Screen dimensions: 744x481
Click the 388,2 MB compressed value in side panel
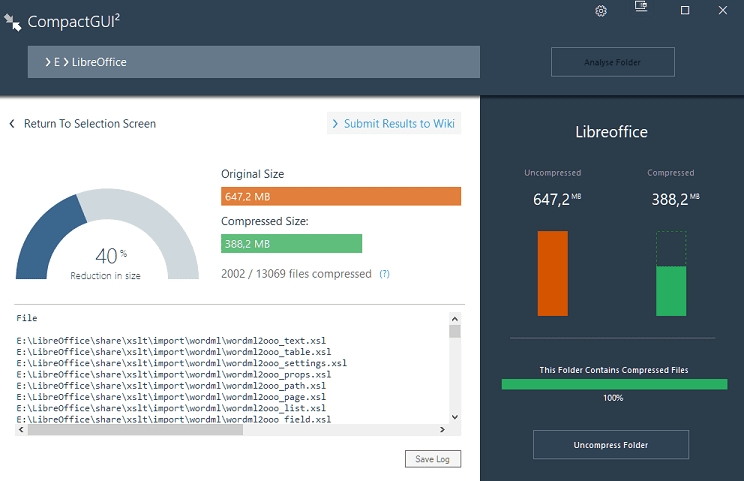pos(675,199)
